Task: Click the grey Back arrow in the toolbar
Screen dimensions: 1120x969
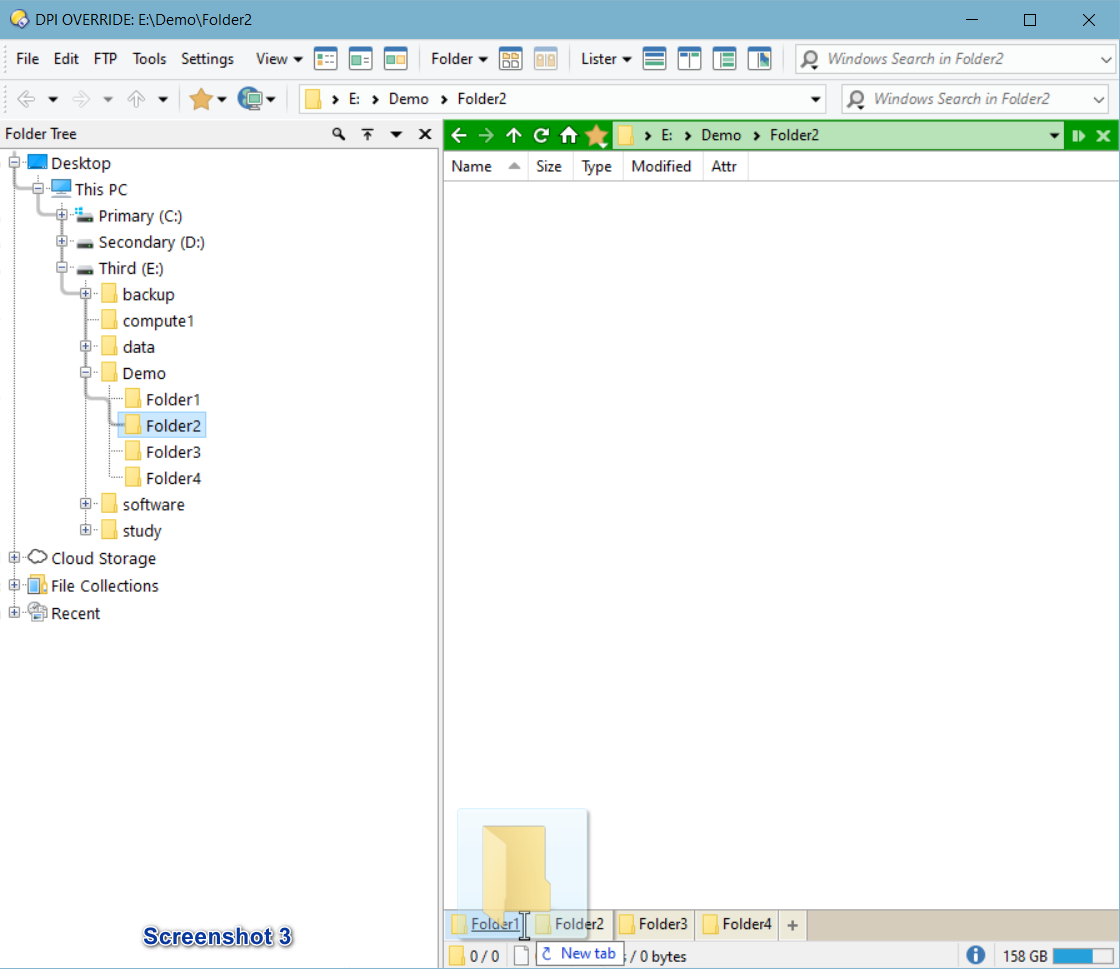Action: (26, 99)
